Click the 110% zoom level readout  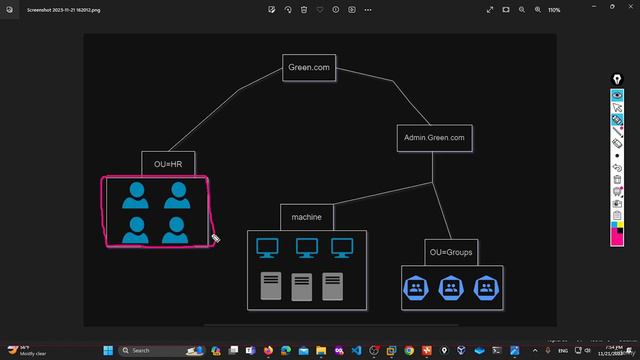point(554,10)
